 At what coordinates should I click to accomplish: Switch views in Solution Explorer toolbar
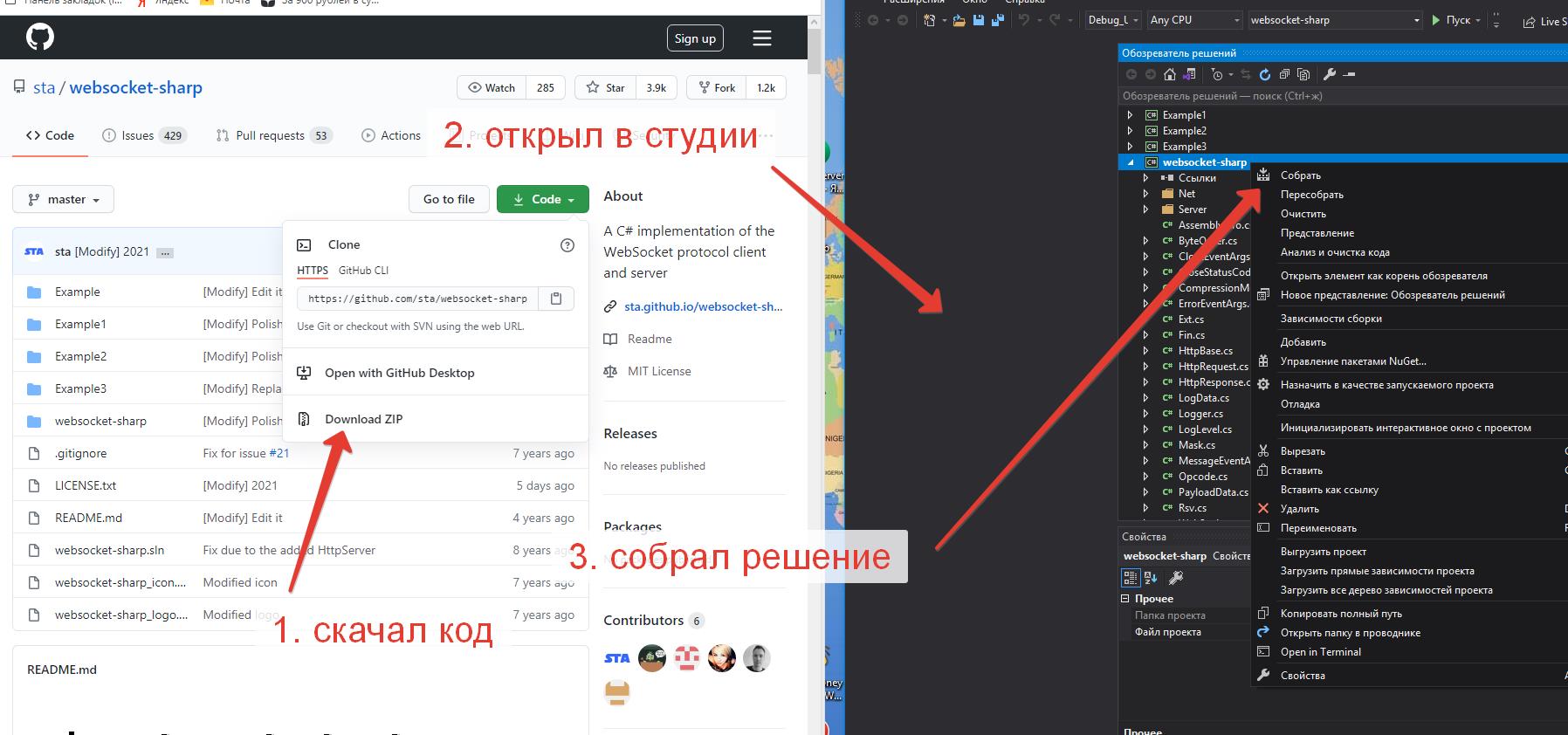(1188, 75)
